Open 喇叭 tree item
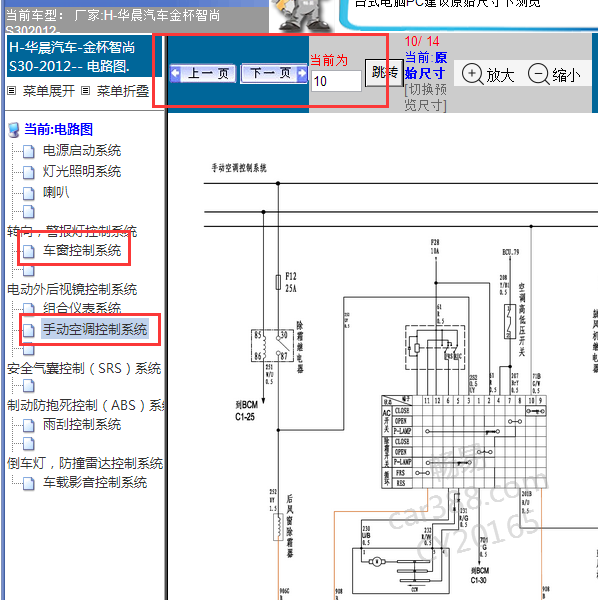598x600 pixels. [x=56, y=192]
